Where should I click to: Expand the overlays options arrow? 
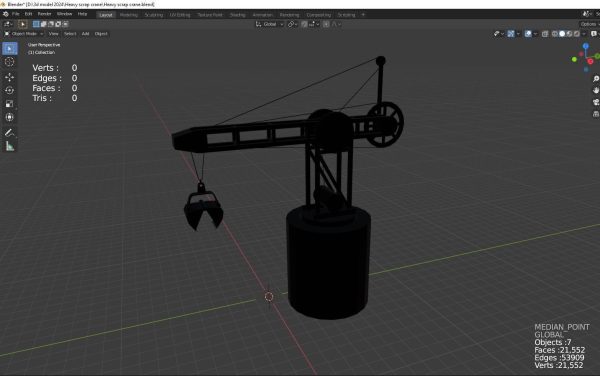[535, 34]
